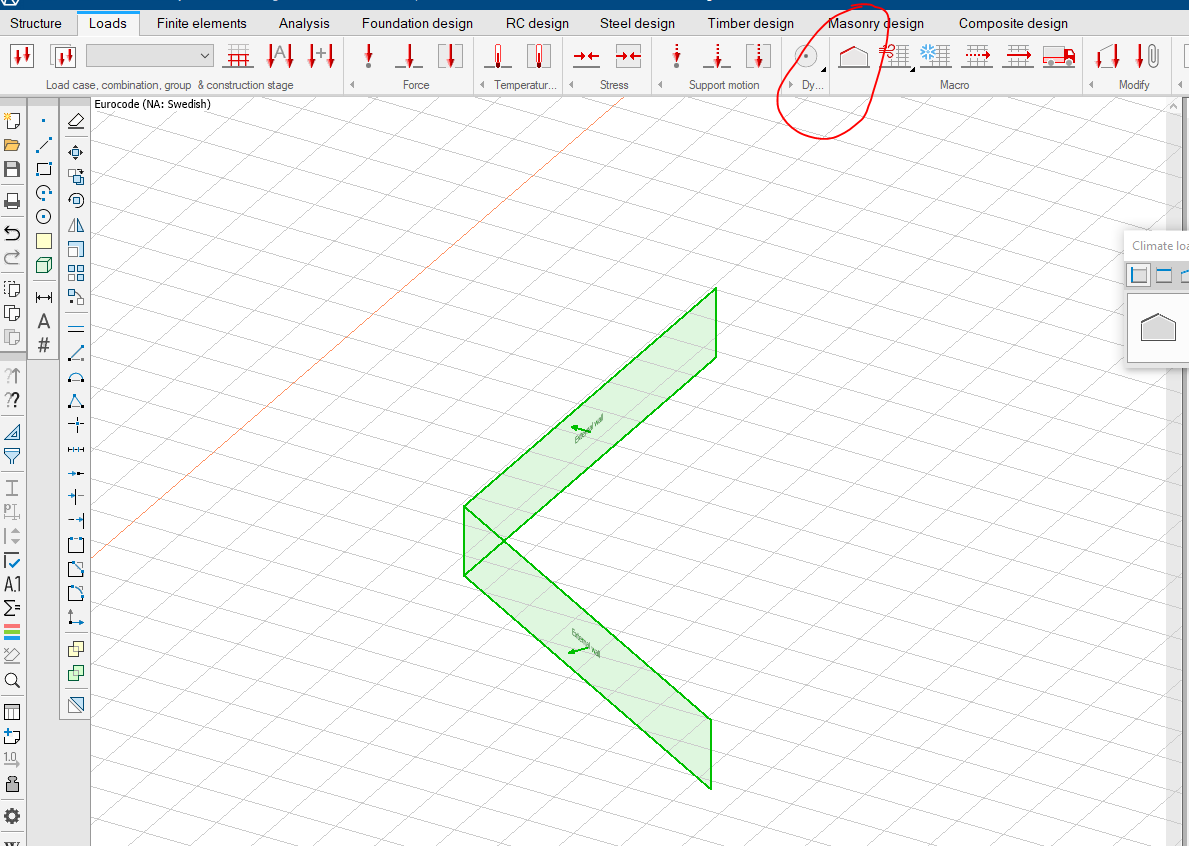
Task: Open the Composite design tab
Action: point(1013,24)
